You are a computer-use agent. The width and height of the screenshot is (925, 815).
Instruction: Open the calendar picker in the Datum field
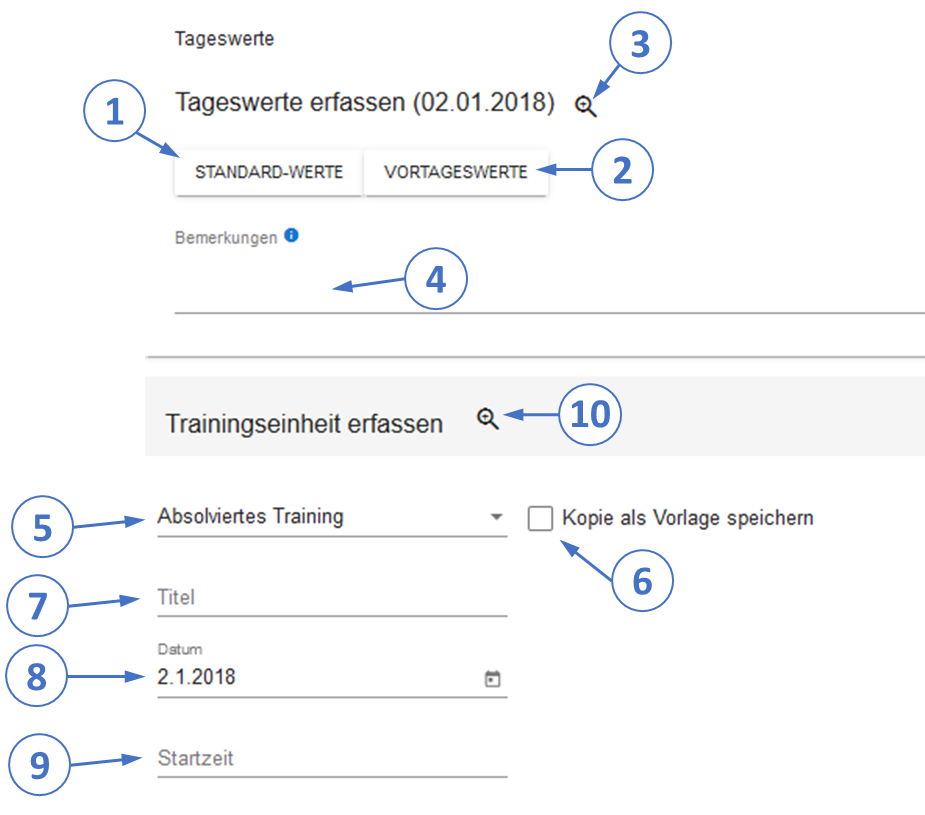pyautogui.click(x=492, y=680)
